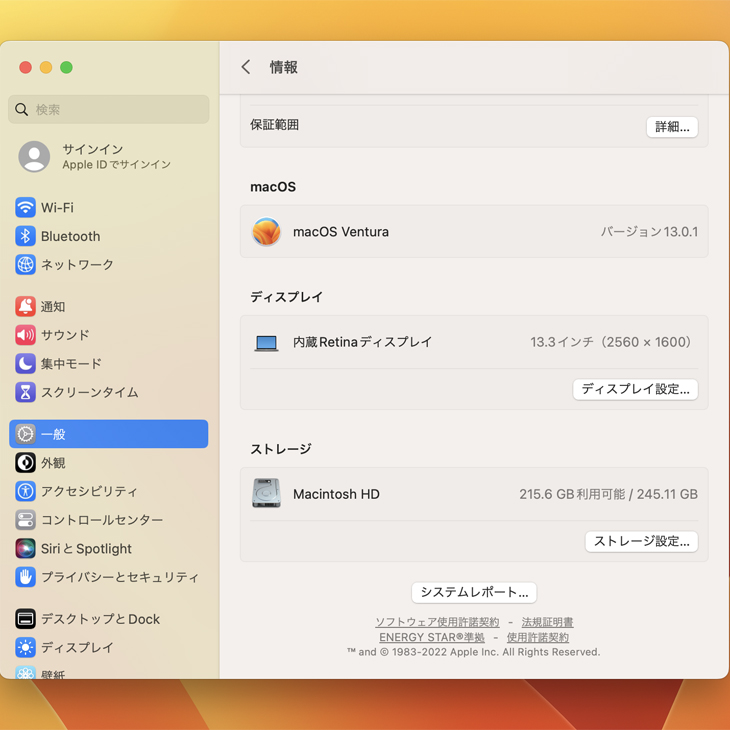The width and height of the screenshot is (730, 730).
Task: Open プライバシーとセキュリティ hand icon
Action: (x=25, y=577)
